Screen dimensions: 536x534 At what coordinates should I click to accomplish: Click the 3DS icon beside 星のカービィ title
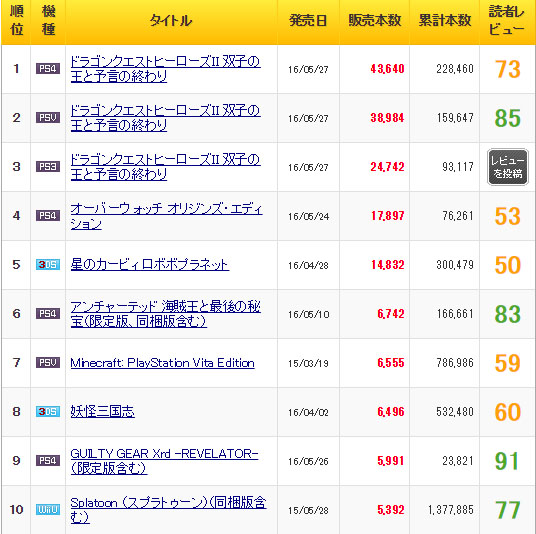coord(48,265)
